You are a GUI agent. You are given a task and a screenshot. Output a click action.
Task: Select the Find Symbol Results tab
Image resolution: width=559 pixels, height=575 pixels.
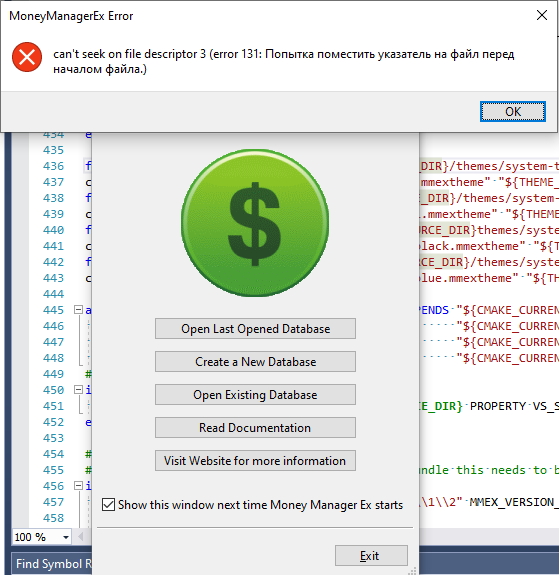click(x=53, y=564)
